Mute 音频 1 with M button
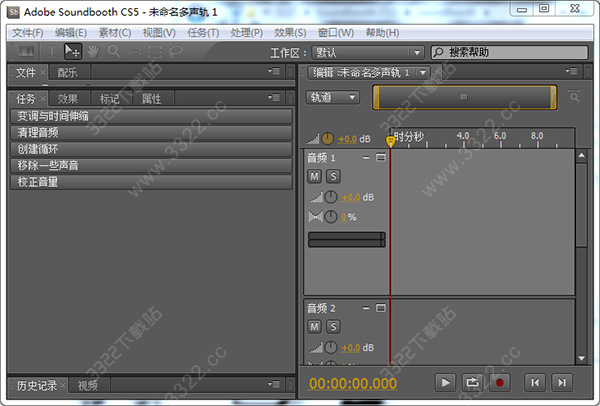This screenshot has width=600, height=406. (x=315, y=176)
